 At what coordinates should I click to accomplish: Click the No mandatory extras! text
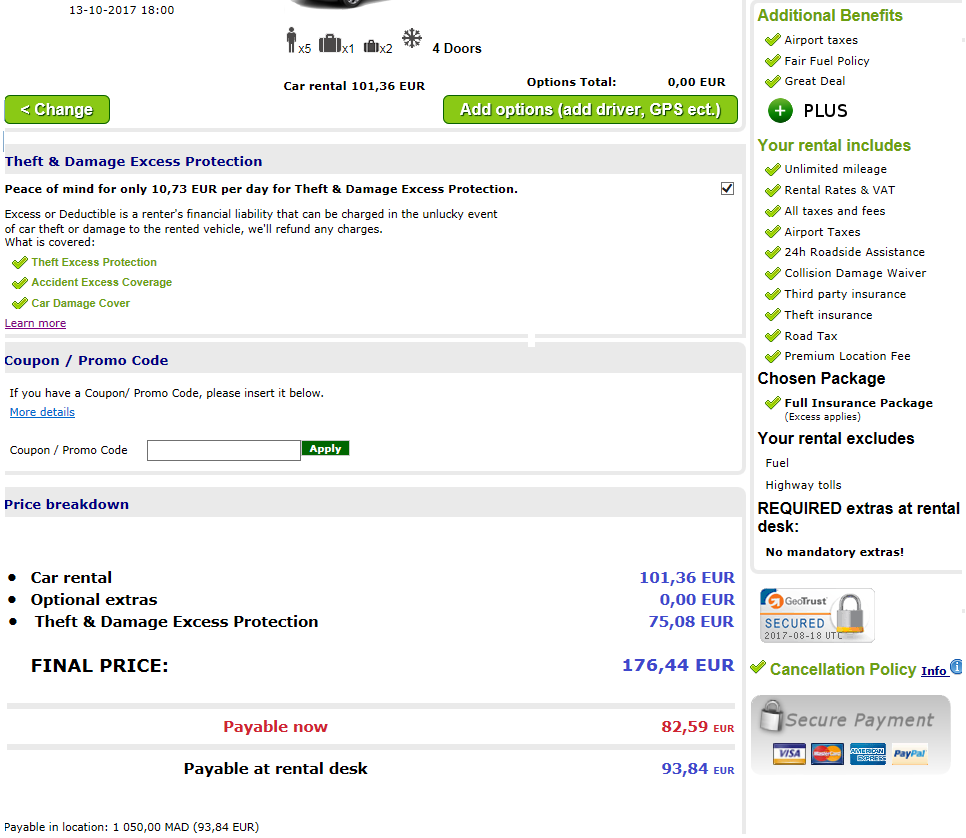point(835,552)
